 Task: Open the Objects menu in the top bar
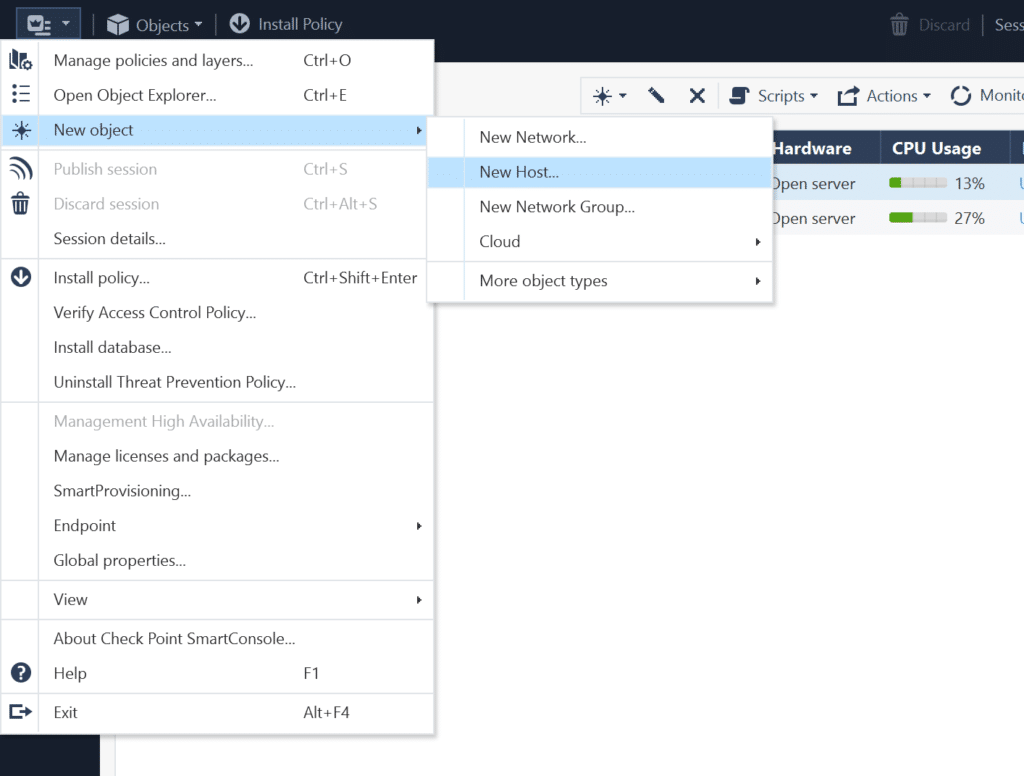(x=154, y=24)
